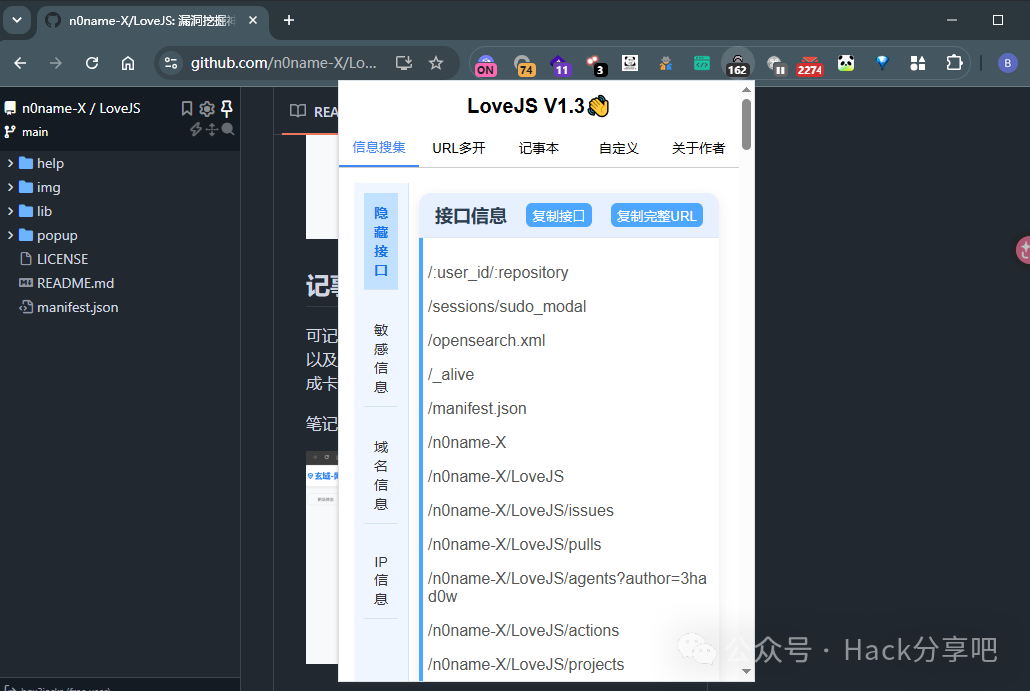Image resolution: width=1030 pixels, height=691 pixels.
Task: Click the 复制接口 button
Action: (558, 215)
